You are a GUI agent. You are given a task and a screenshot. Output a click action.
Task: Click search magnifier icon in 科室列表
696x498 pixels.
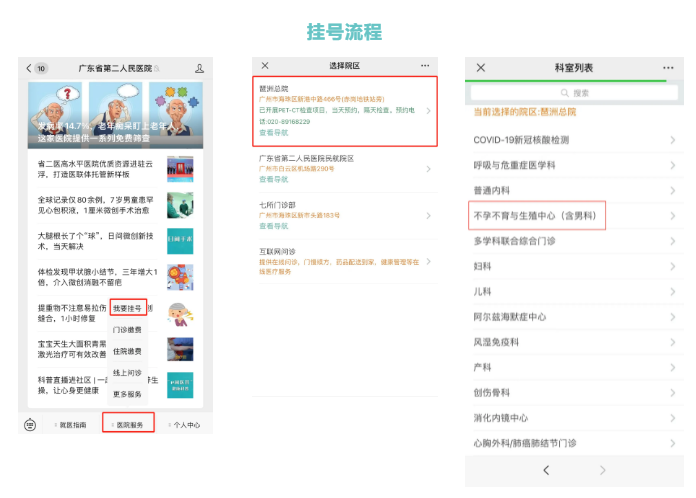[x=565, y=93]
